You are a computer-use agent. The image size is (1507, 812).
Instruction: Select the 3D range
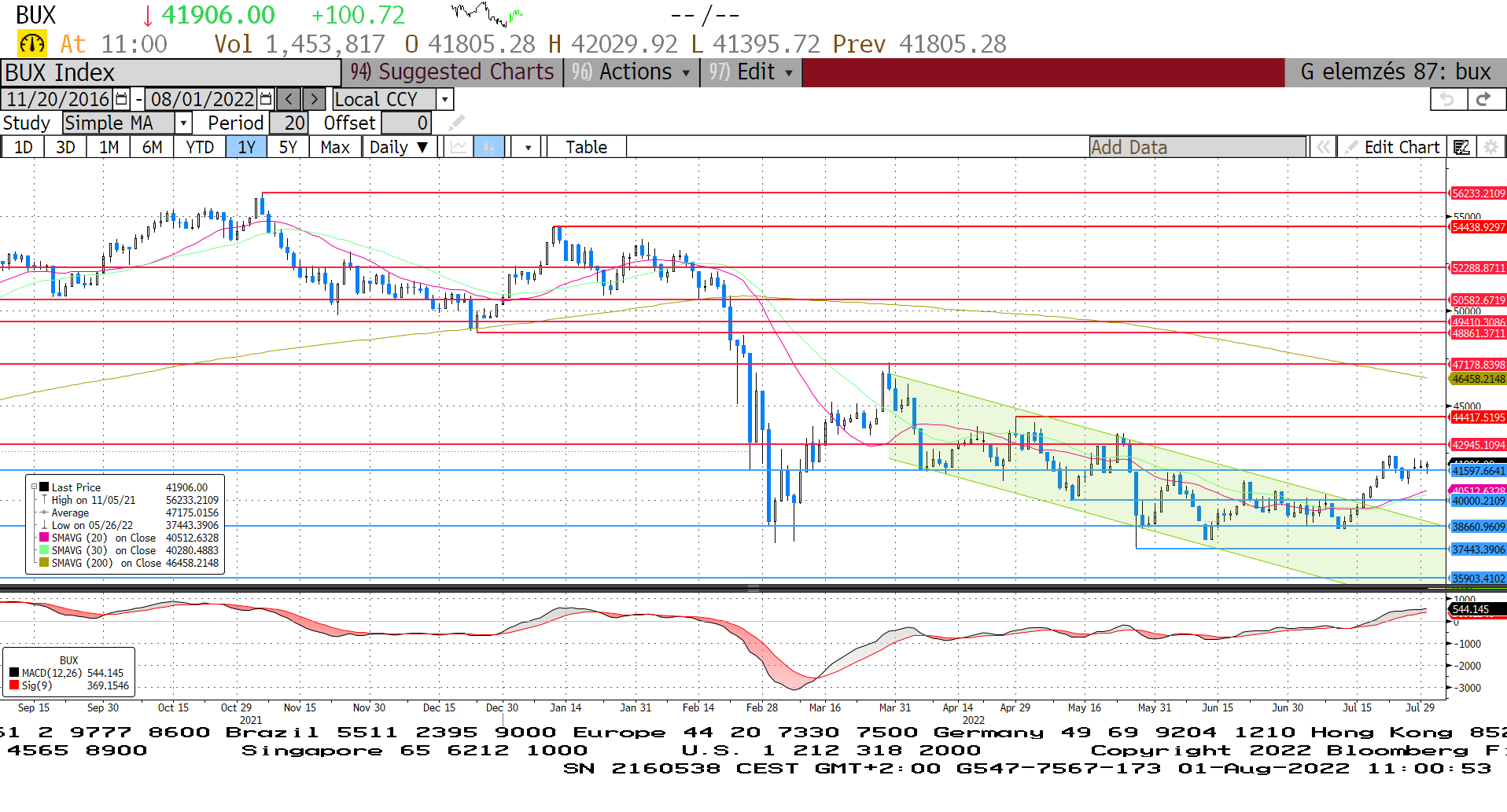pos(65,147)
